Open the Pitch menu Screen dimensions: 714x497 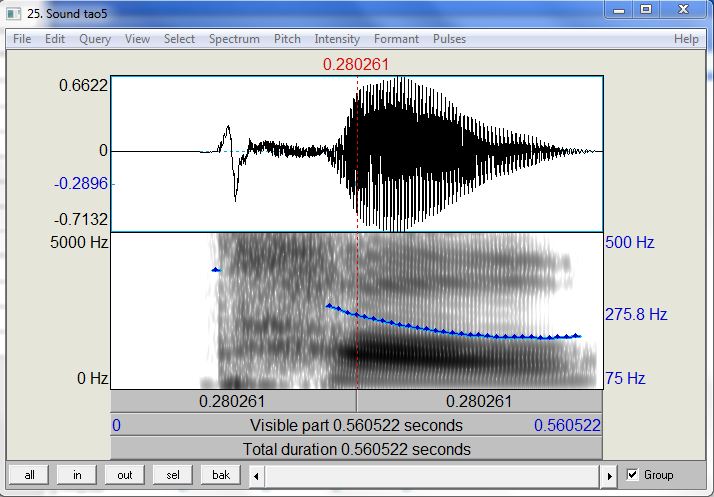tap(287, 39)
